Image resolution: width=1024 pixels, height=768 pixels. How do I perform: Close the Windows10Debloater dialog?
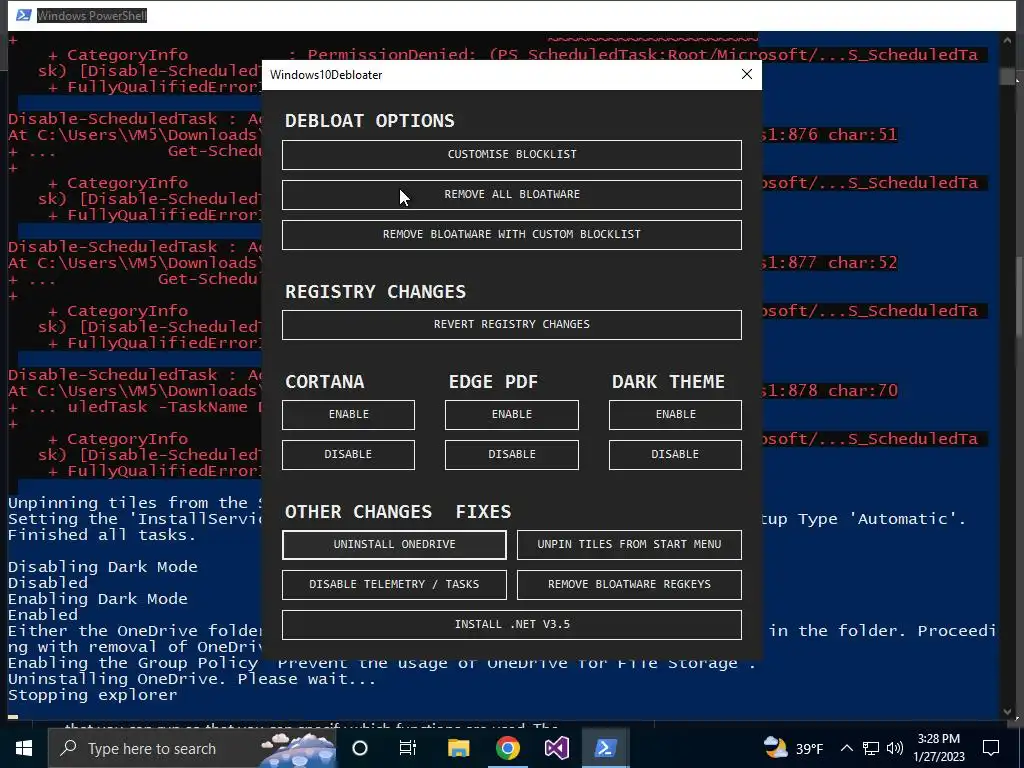[x=746, y=74]
